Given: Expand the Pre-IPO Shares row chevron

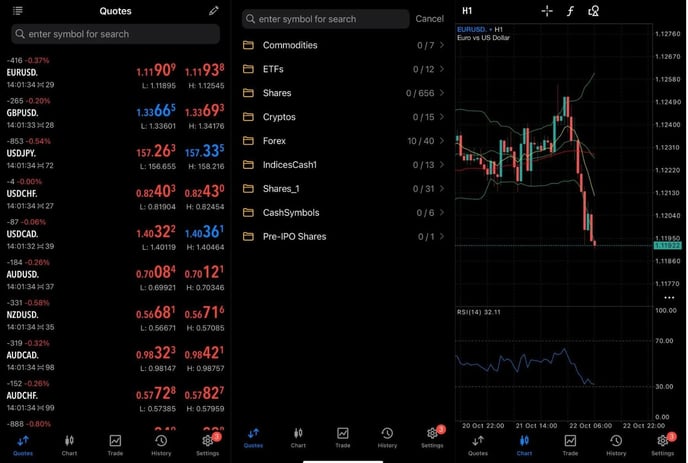Looking at the screenshot, I should (x=441, y=237).
